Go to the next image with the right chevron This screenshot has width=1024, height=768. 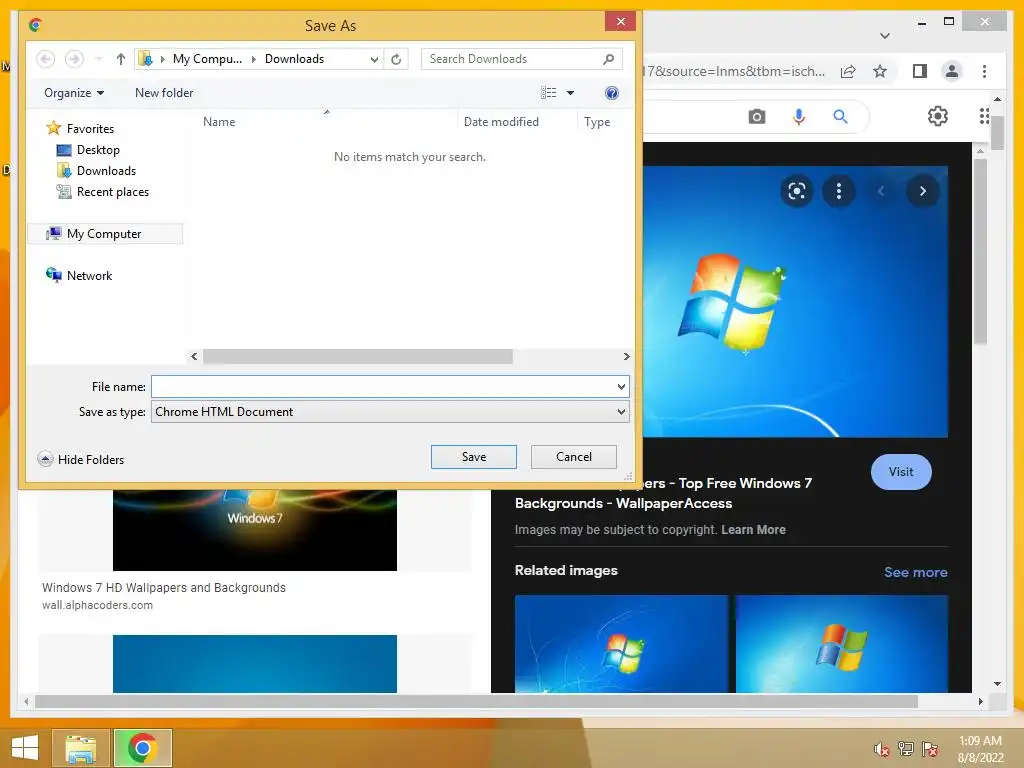(922, 191)
